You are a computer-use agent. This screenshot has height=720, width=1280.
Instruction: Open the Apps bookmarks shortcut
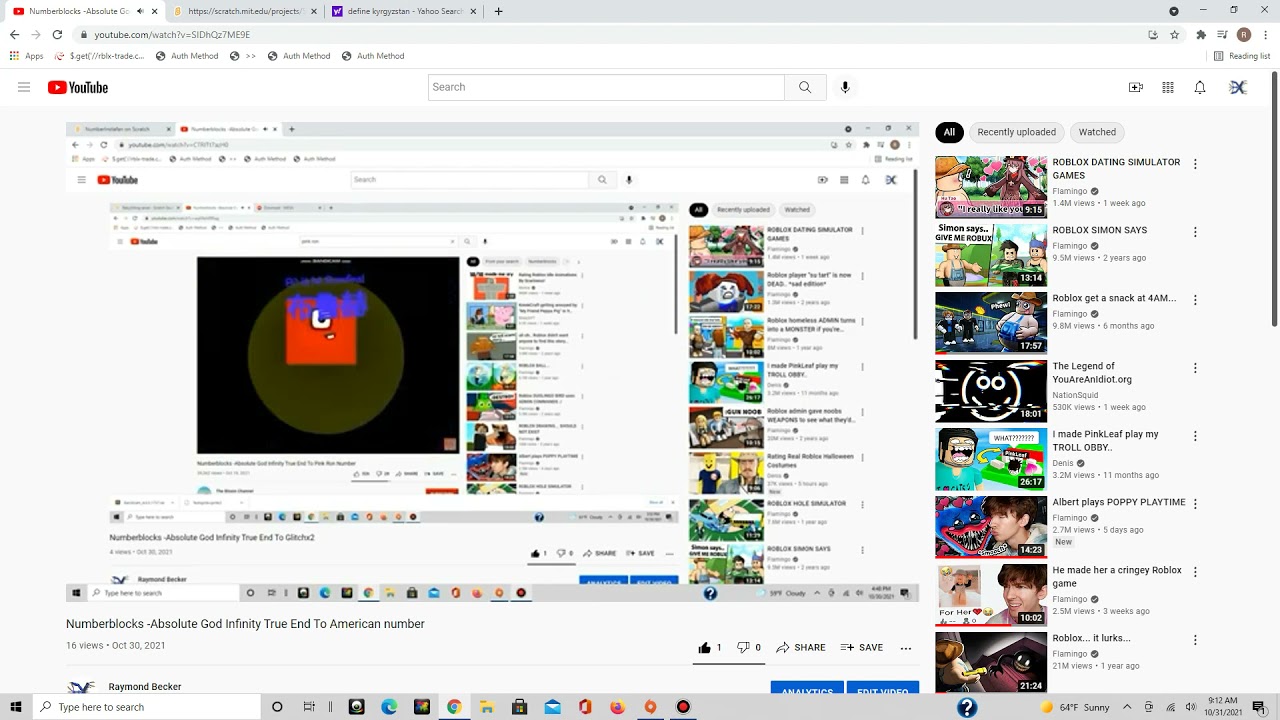click(x=27, y=56)
